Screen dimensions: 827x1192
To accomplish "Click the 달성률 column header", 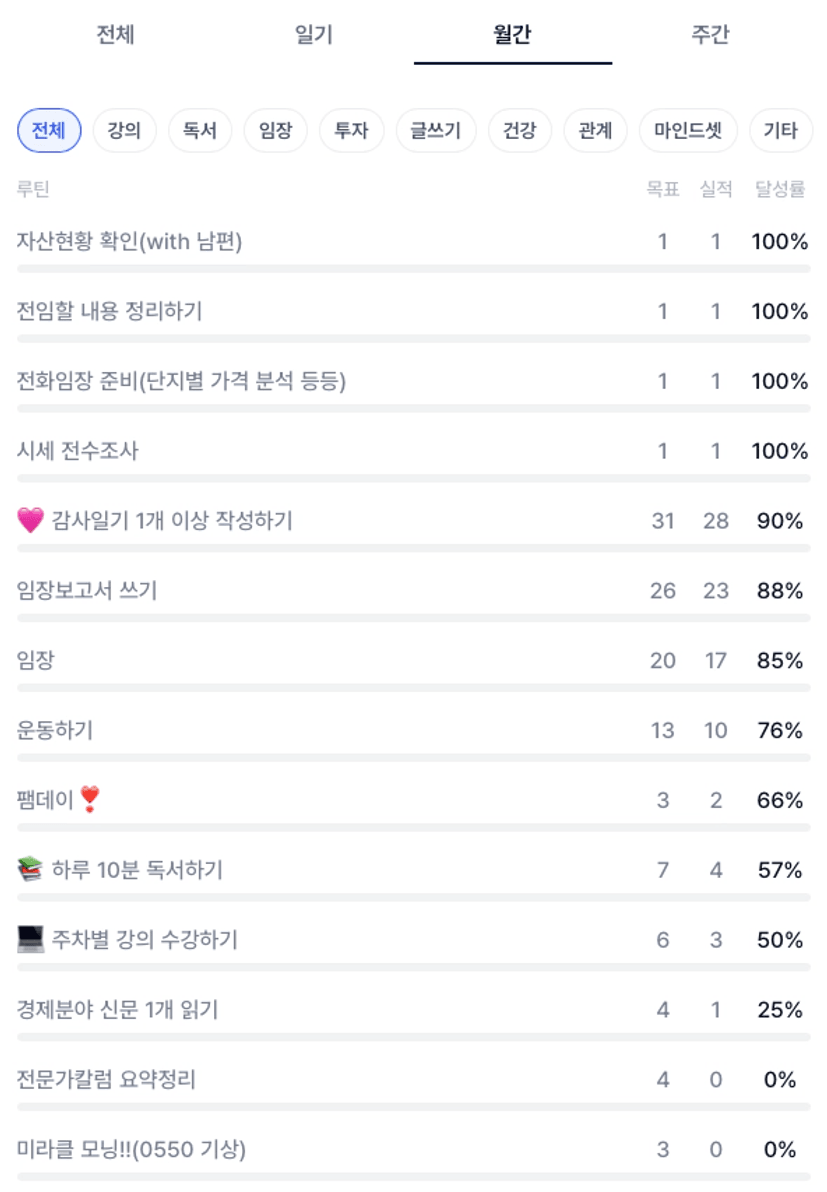I will click(780, 189).
